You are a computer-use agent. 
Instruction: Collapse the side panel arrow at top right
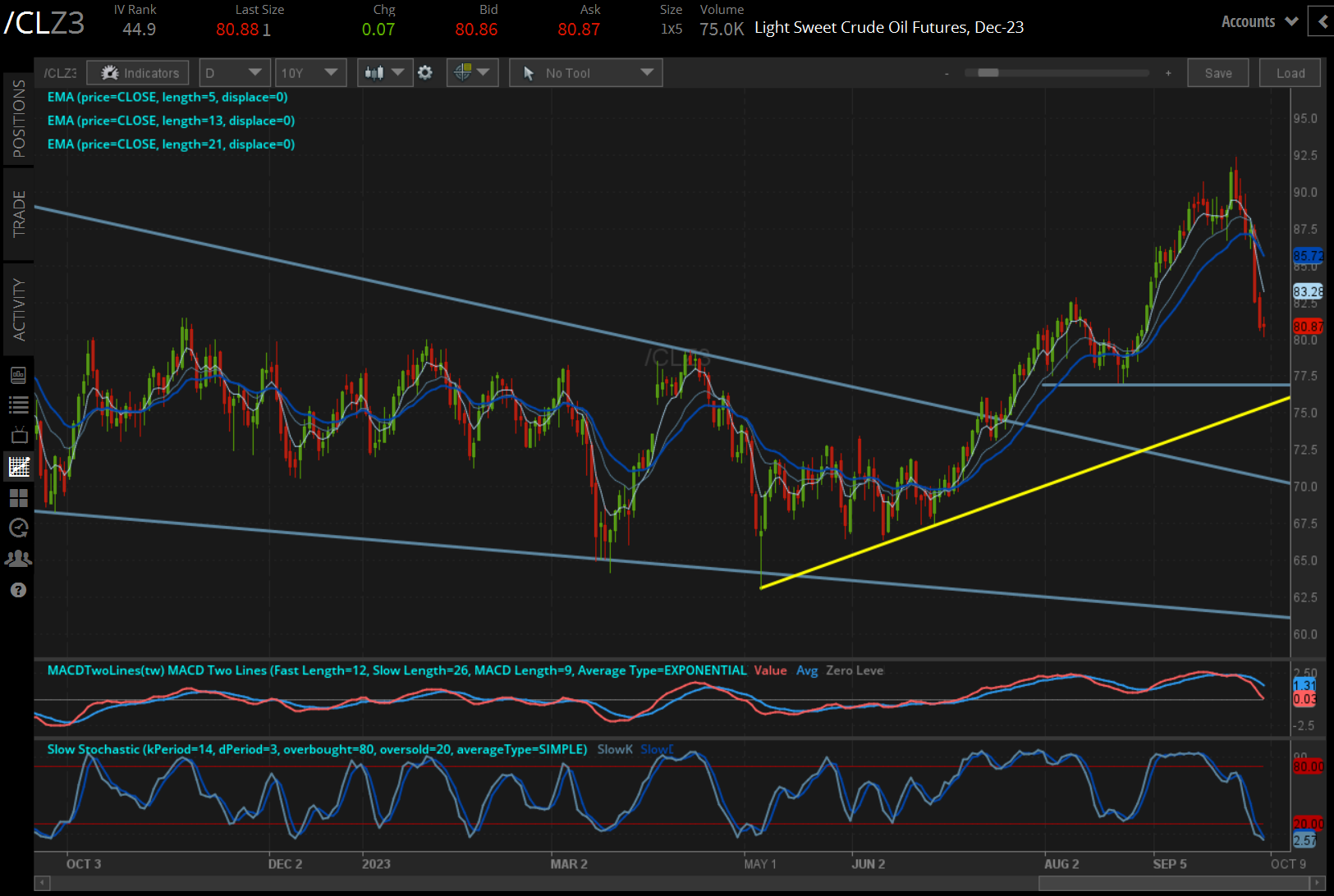point(1322,22)
